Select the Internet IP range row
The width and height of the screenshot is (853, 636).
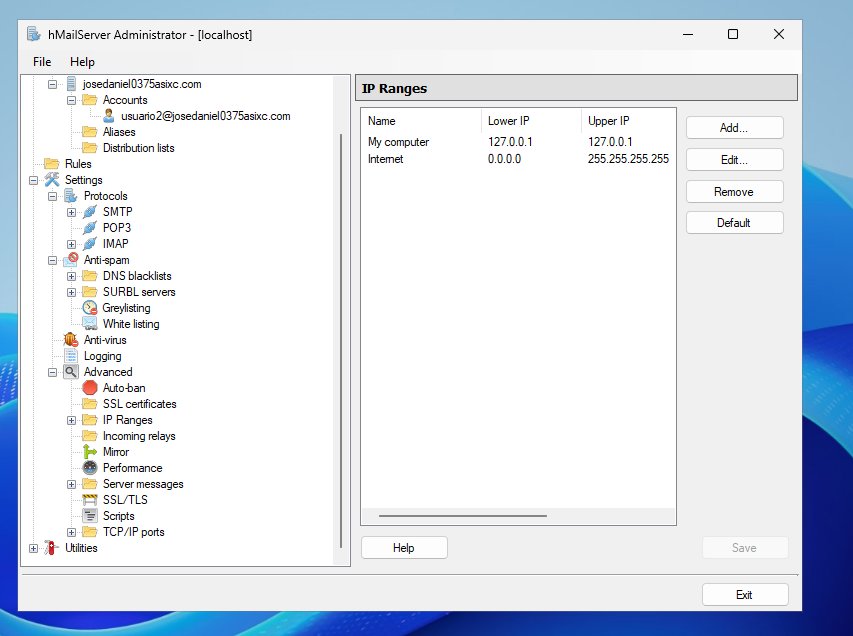pyautogui.click(x=518, y=159)
